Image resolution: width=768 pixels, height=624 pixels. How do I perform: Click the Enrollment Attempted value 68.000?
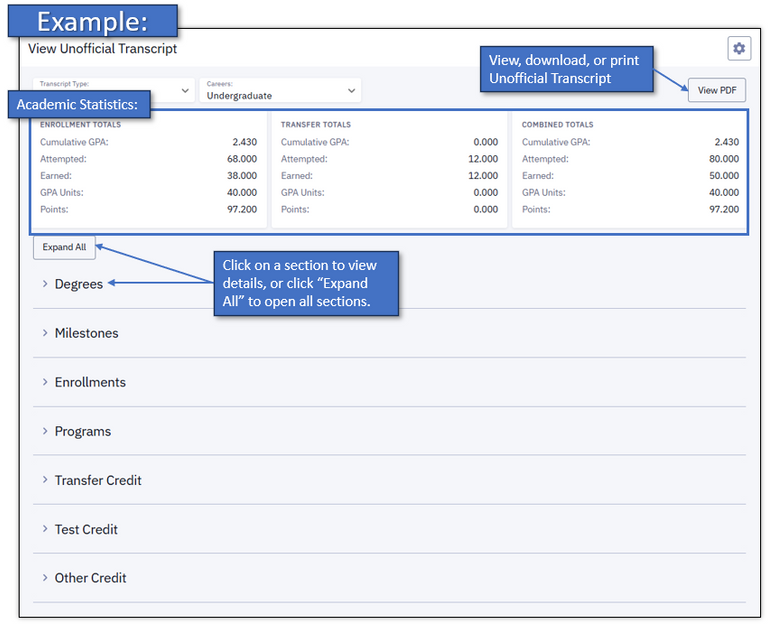tap(242, 159)
